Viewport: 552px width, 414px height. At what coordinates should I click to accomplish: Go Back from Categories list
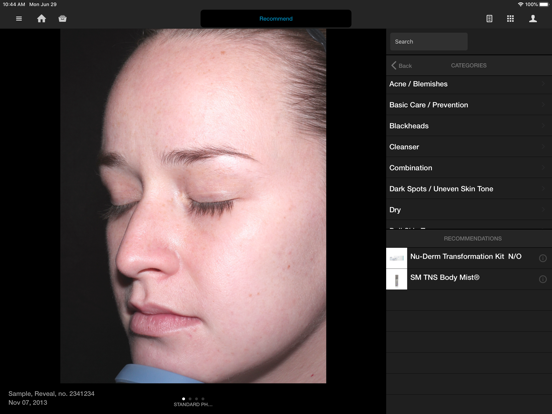[x=402, y=65]
